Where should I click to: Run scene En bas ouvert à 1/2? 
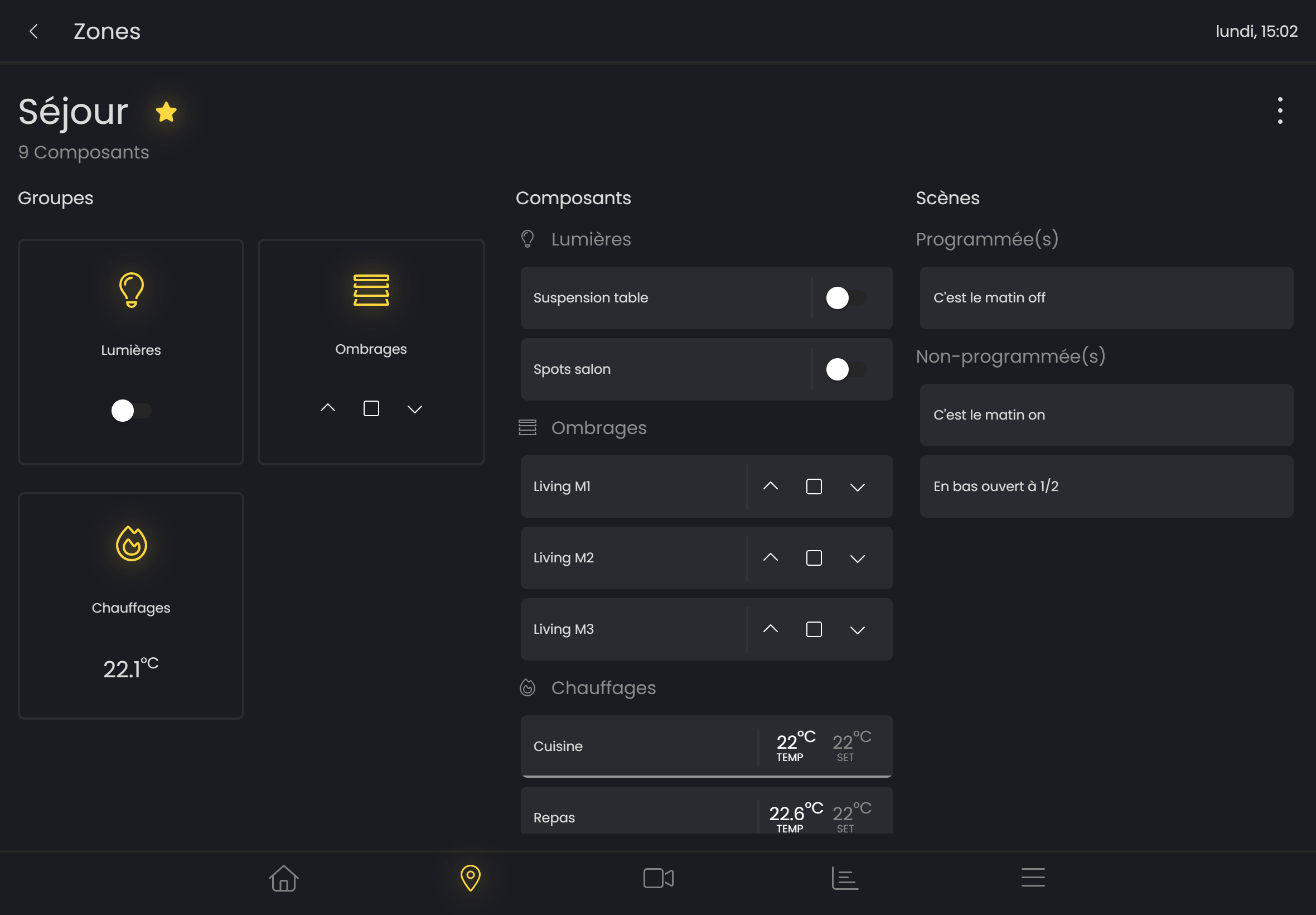click(x=1106, y=486)
